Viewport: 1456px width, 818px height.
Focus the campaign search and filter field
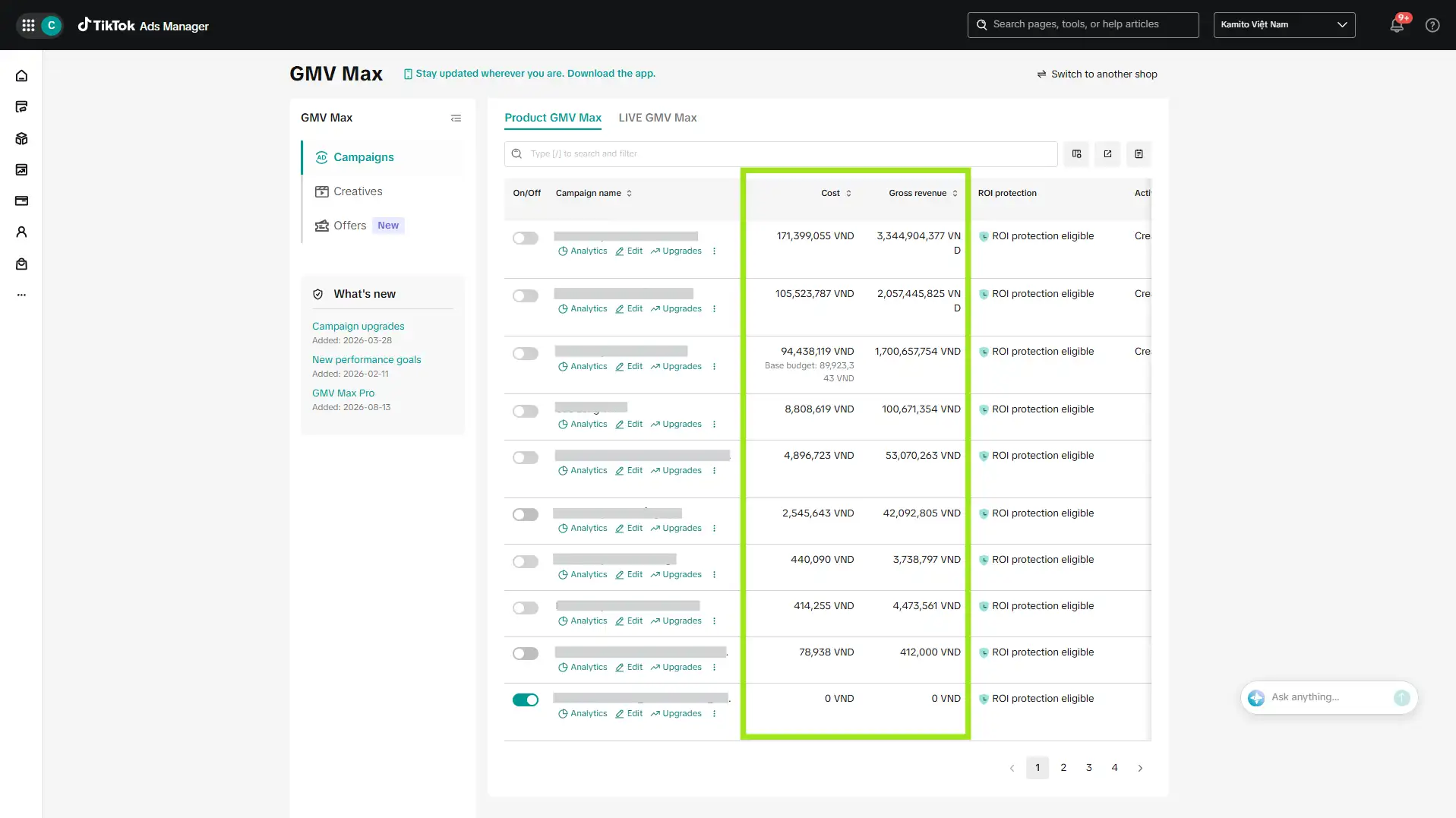pos(781,154)
